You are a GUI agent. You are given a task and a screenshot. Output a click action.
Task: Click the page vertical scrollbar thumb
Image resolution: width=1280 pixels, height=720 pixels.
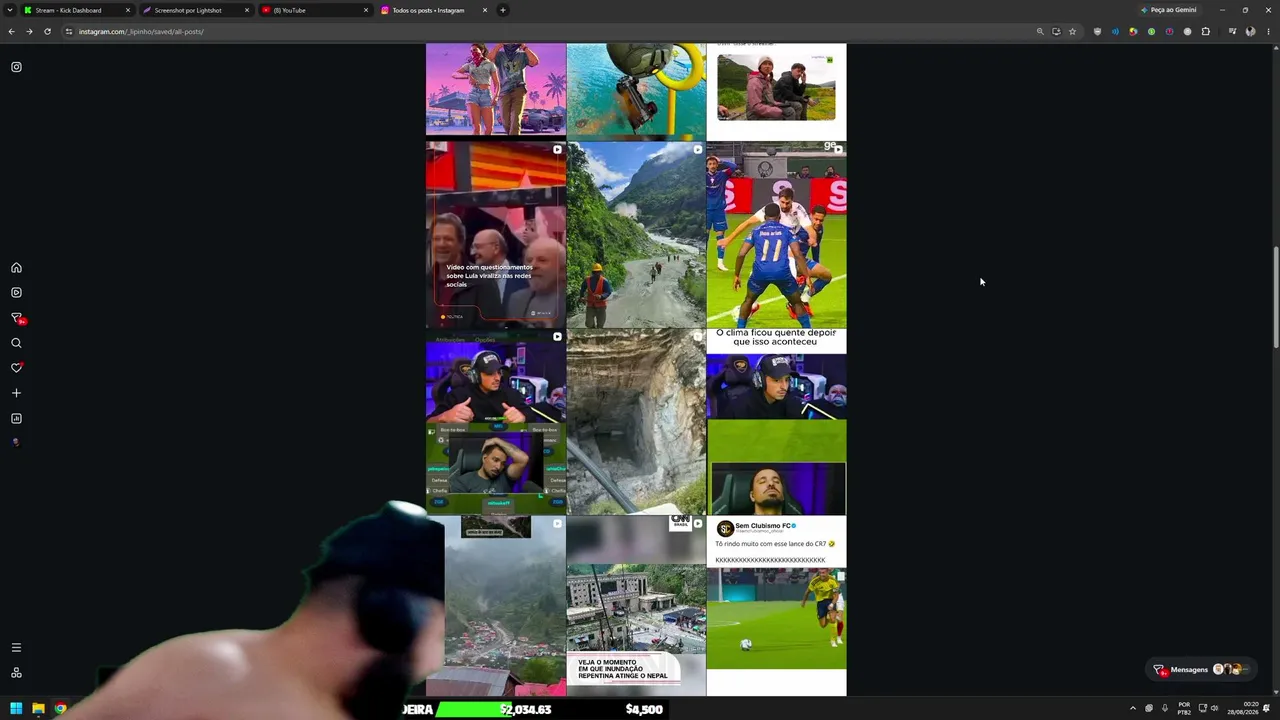[x=1275, y=298]
